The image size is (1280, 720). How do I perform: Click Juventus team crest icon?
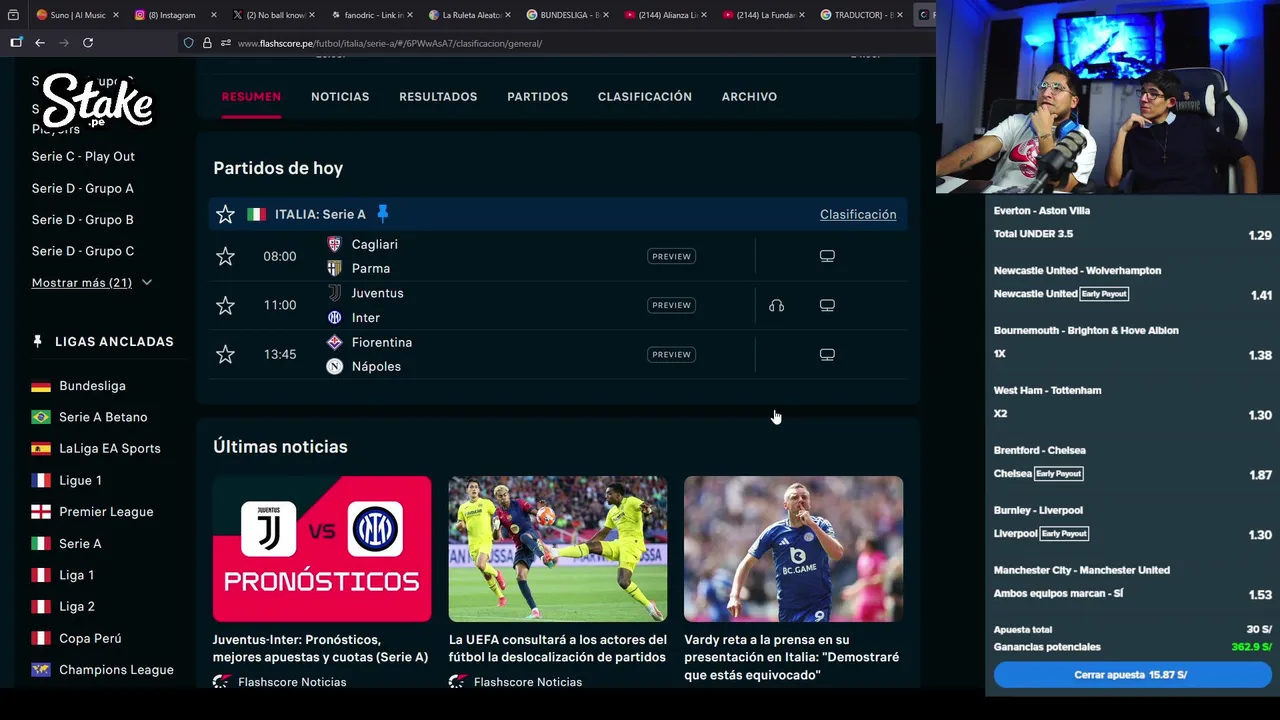tap(334, 293)
